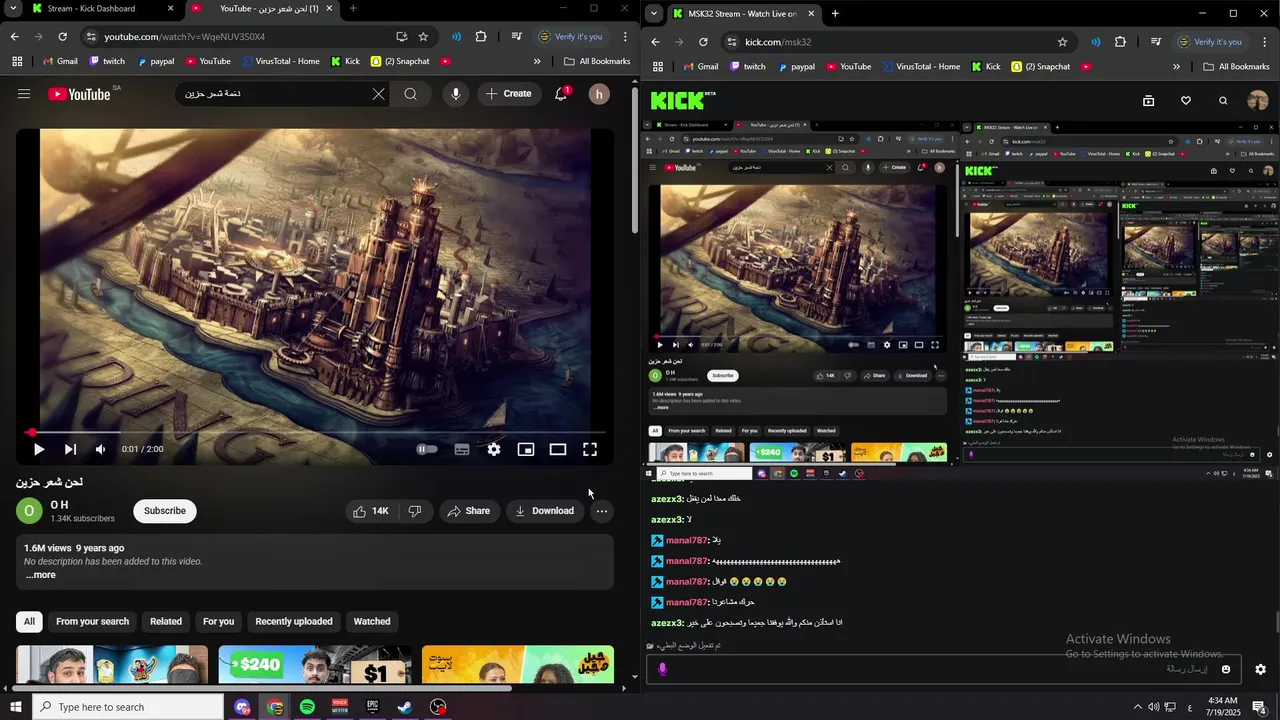Open the $240 video thumbnail

(x=315, y=665)
